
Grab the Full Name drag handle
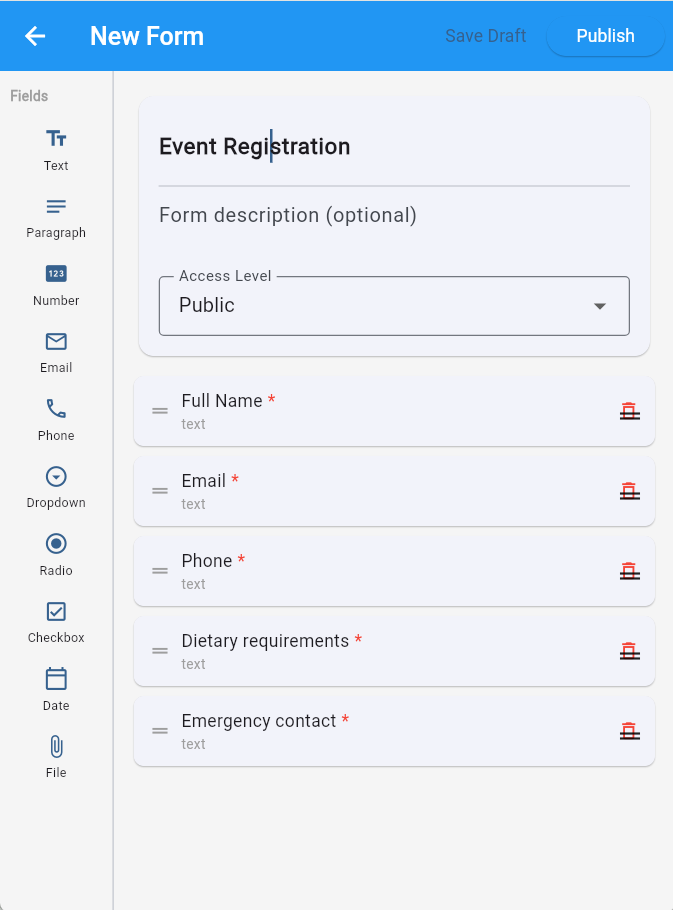[x=160, y=411]
